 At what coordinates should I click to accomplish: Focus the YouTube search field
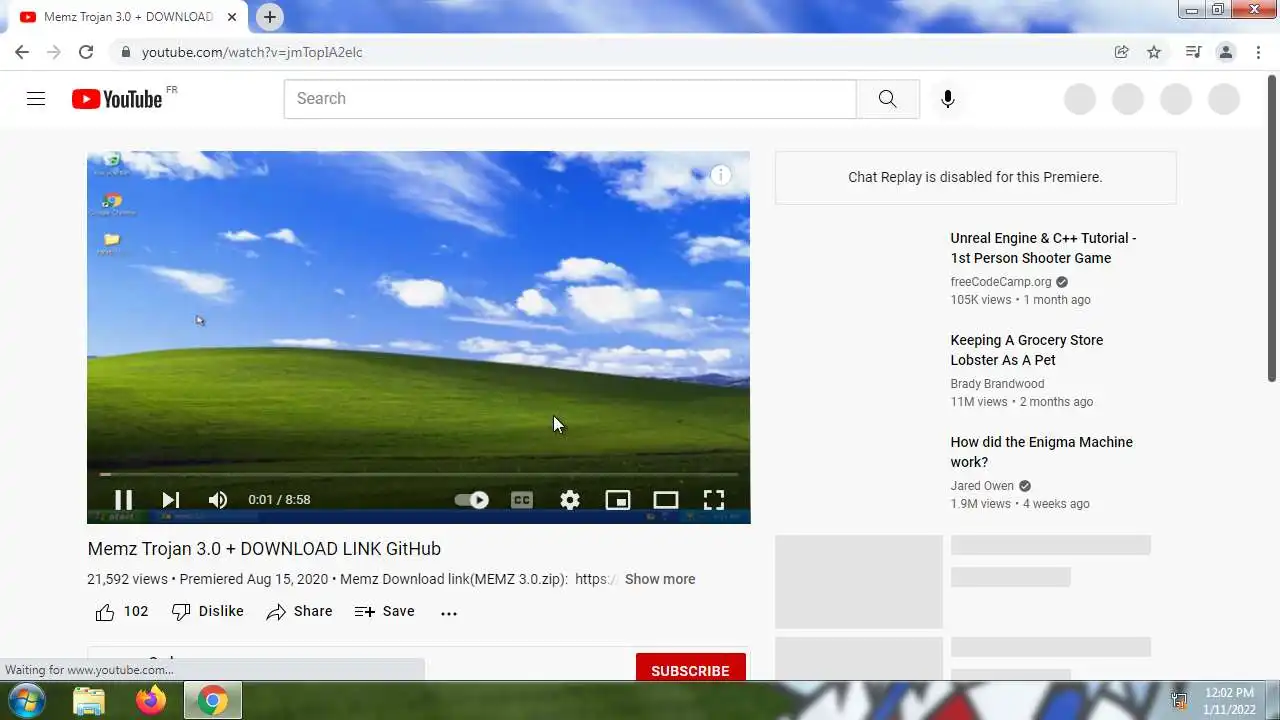570,99
